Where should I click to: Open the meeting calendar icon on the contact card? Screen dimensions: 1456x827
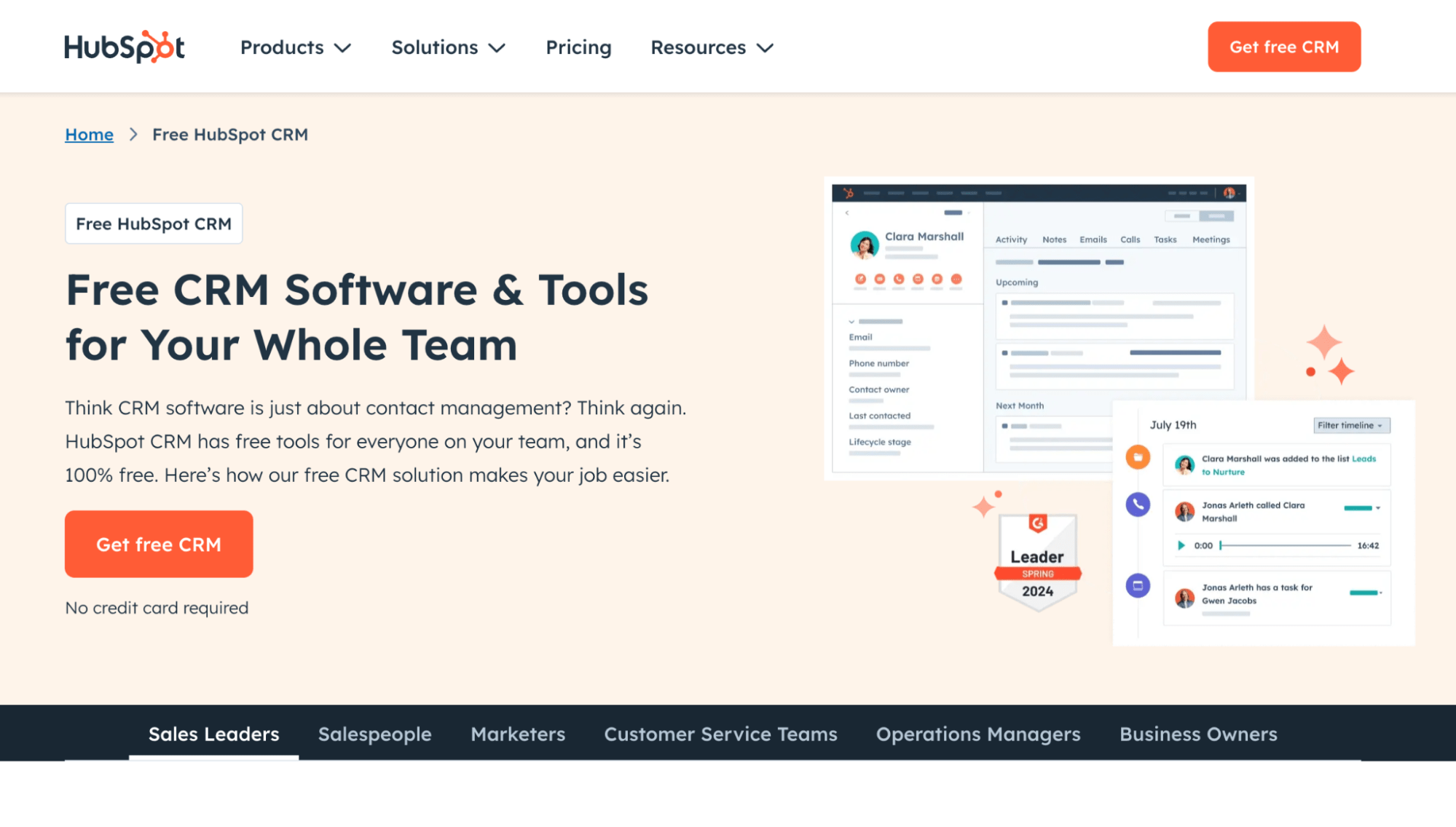coord(918,279)
